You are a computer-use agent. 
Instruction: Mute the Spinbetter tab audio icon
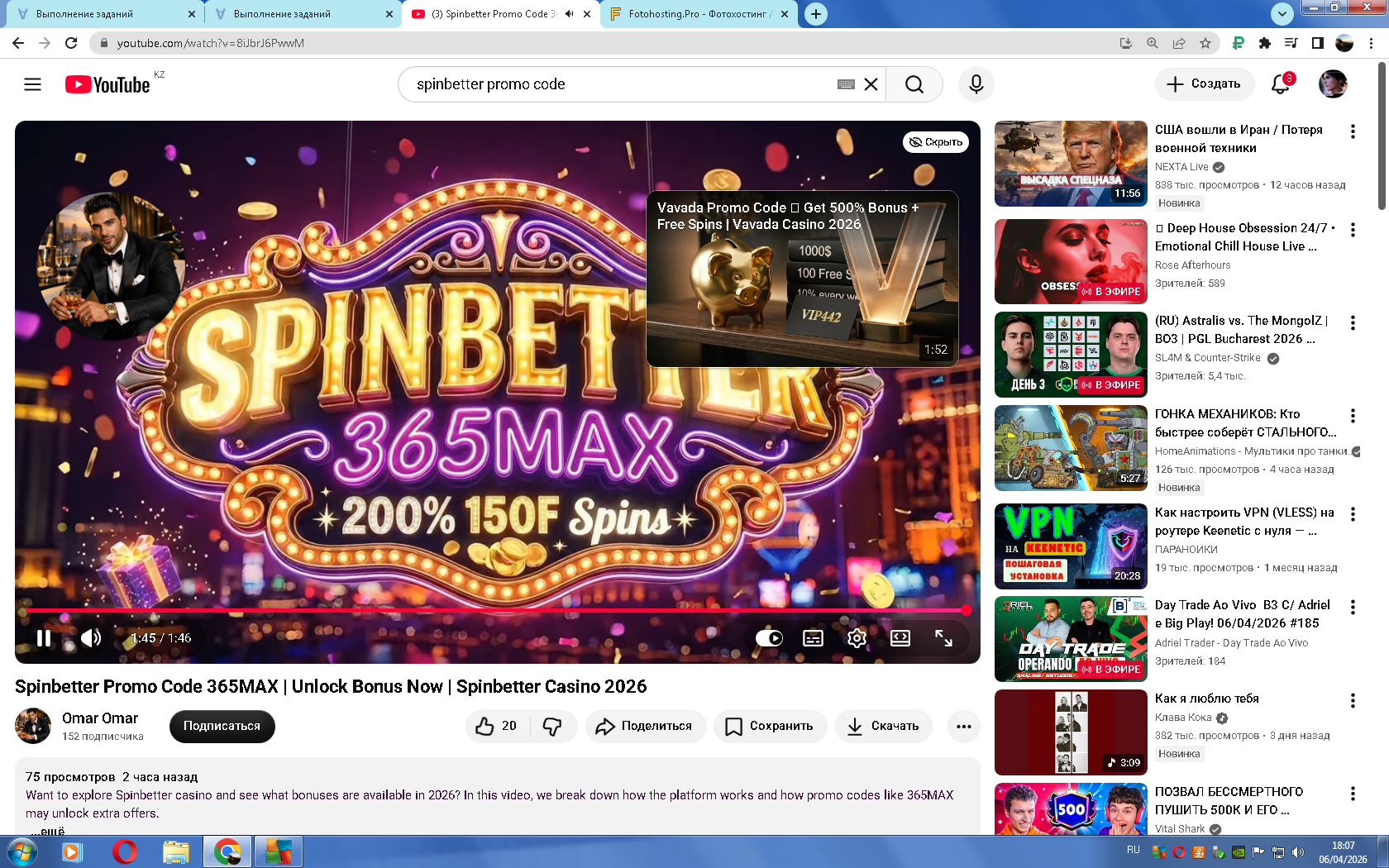click(x=569, y=14)
